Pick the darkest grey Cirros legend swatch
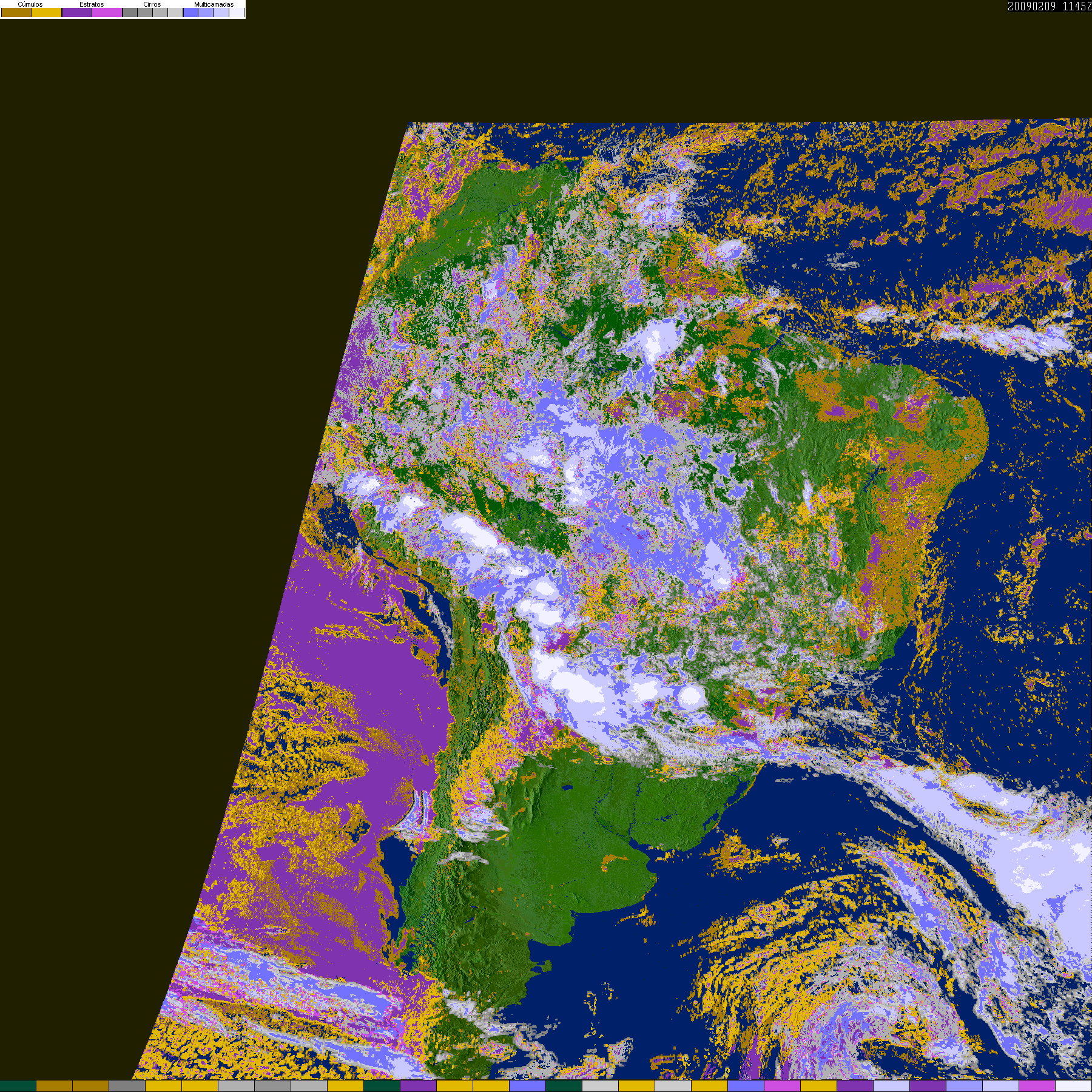This screenshot has height=1092, width=1092. [x=130, y=12]
